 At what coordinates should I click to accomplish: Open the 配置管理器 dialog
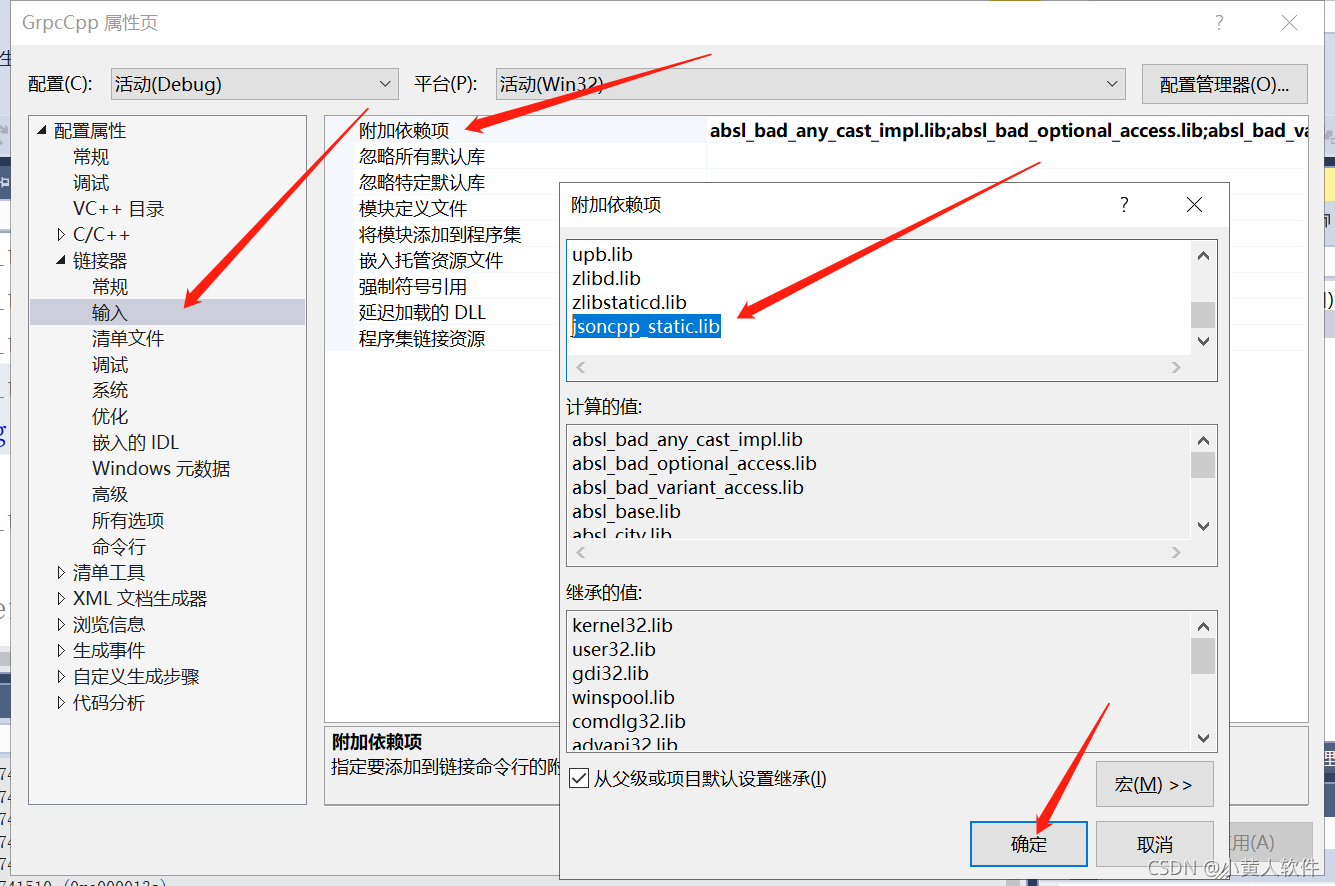(x=1224, y=84)
